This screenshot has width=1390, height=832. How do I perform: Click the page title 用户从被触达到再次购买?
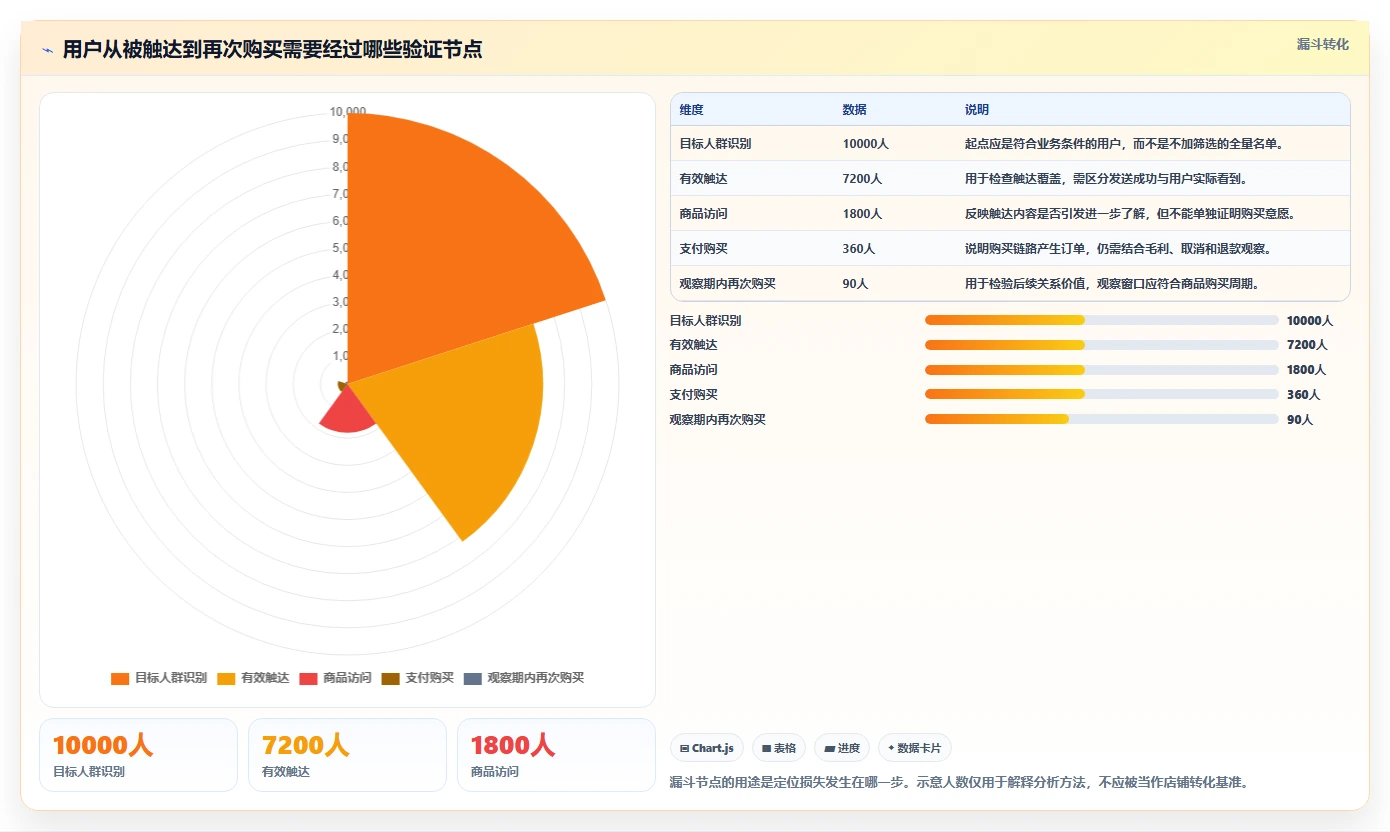(x=272, y=50)
